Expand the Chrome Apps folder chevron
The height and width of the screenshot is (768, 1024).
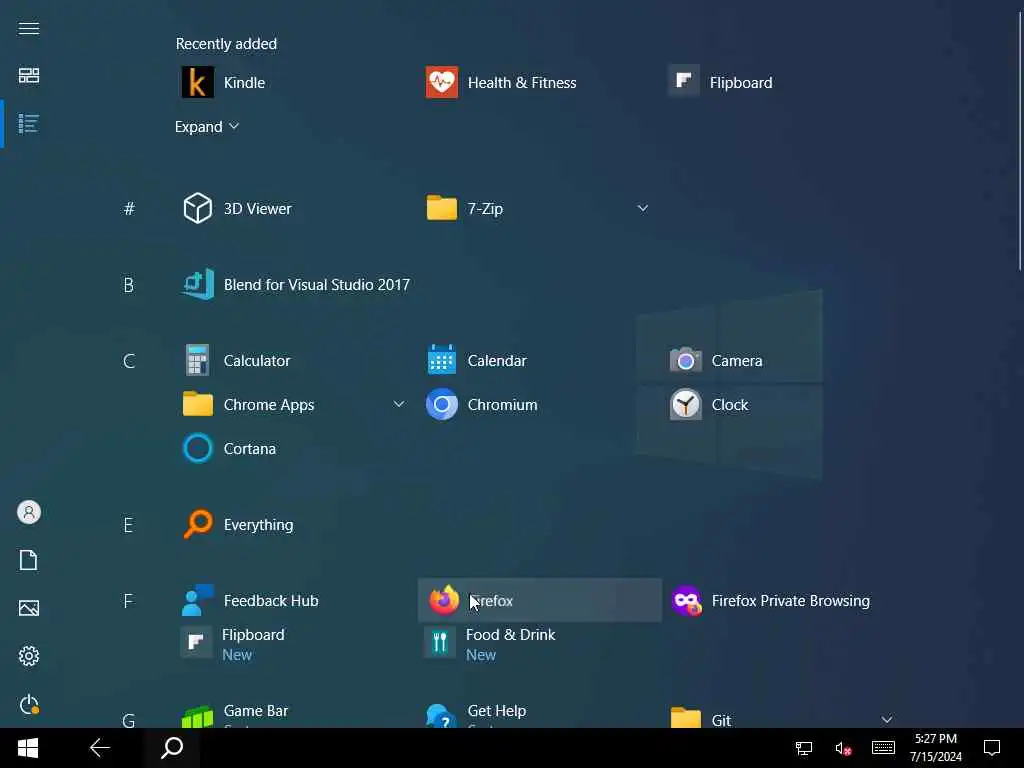point(399,404)
